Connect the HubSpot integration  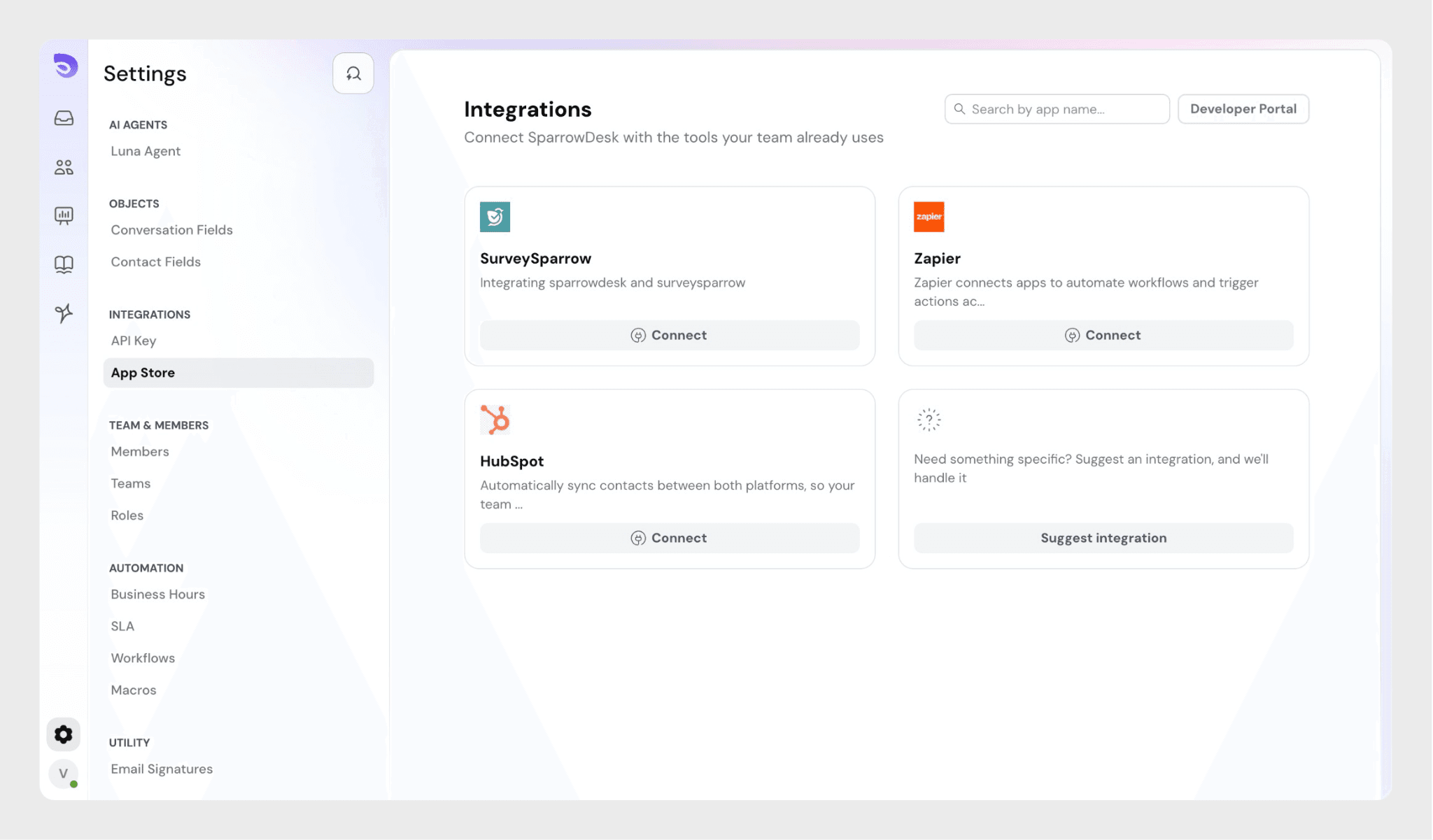coord(669,538)
